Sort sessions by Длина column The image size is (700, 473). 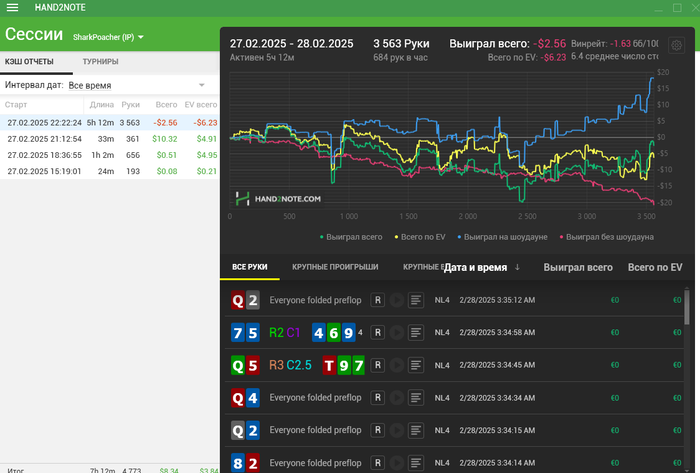click(102, 105)
